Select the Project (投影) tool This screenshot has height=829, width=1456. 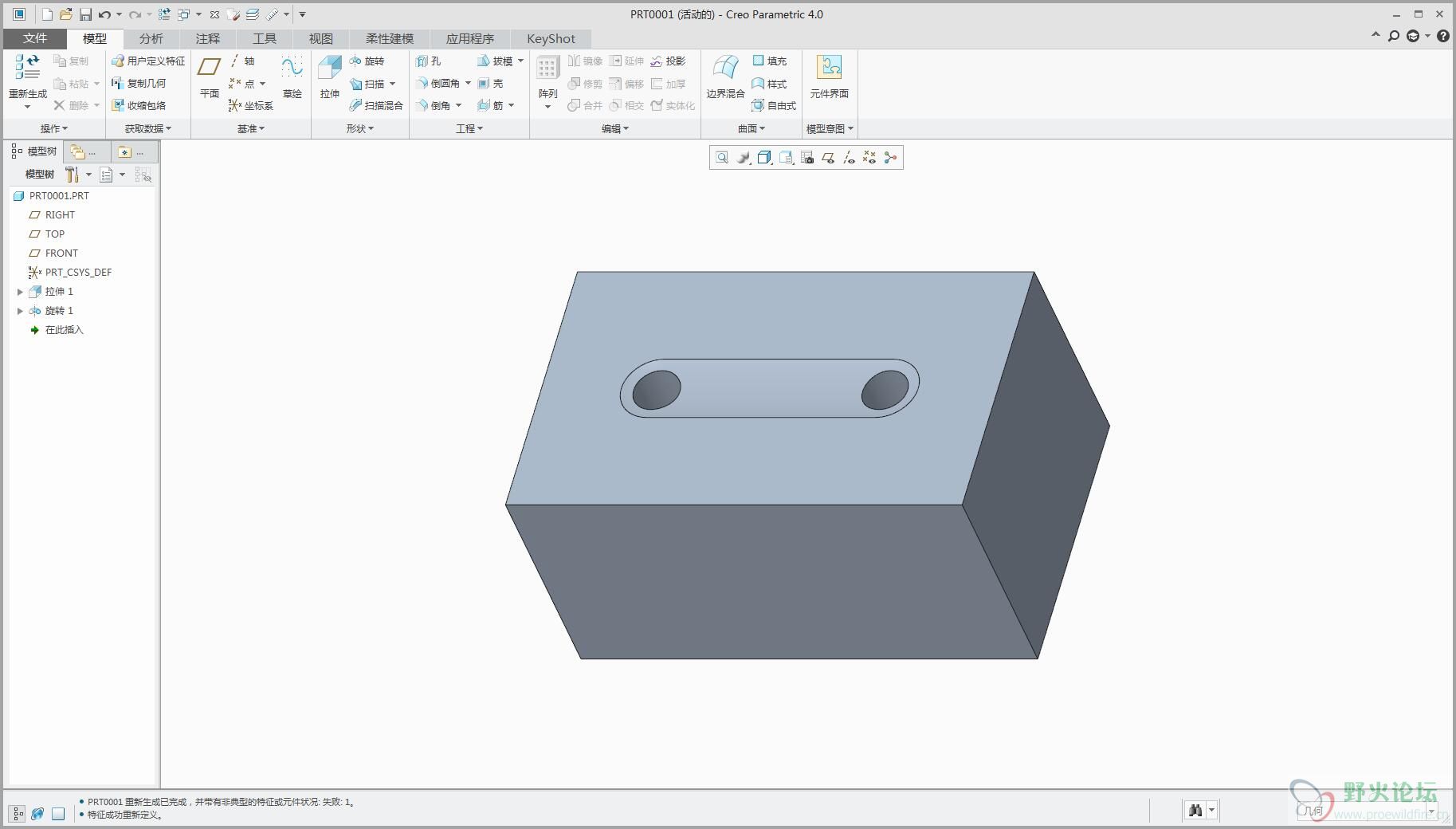coord(668,61)
